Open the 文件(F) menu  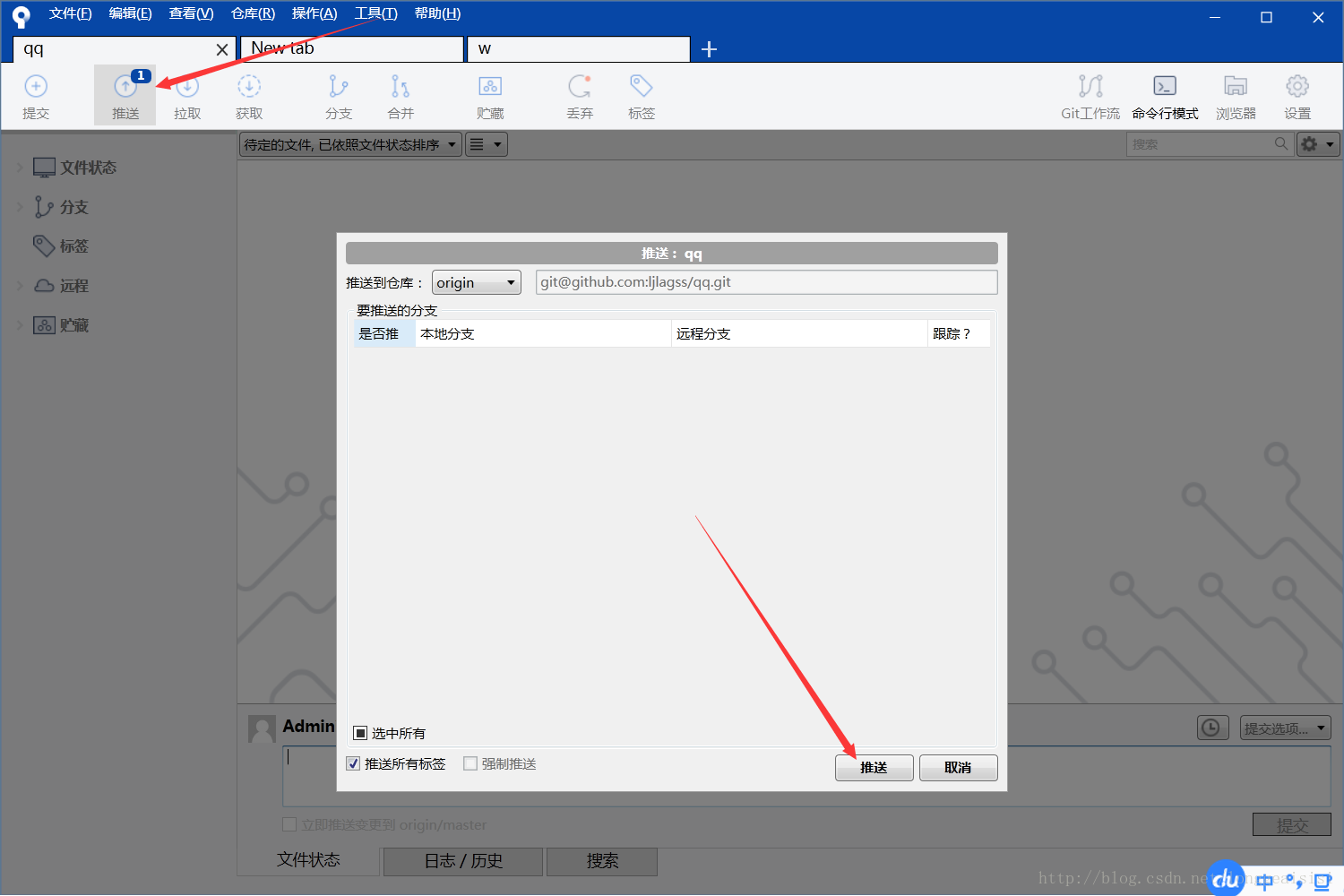(70, 13)
